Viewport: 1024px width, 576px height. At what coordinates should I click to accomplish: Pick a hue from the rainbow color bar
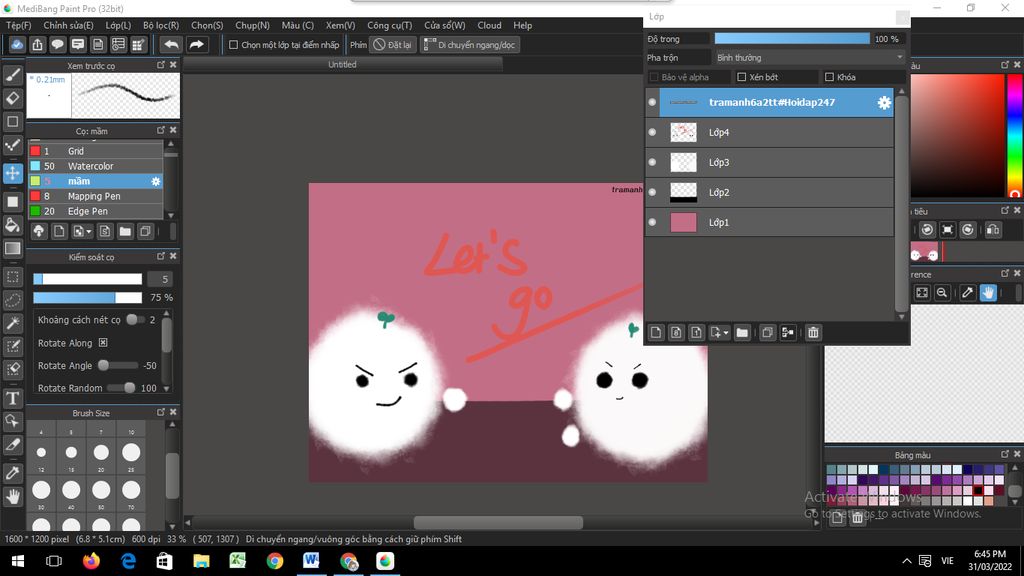pyautogui.click(x=1015, y=136)
